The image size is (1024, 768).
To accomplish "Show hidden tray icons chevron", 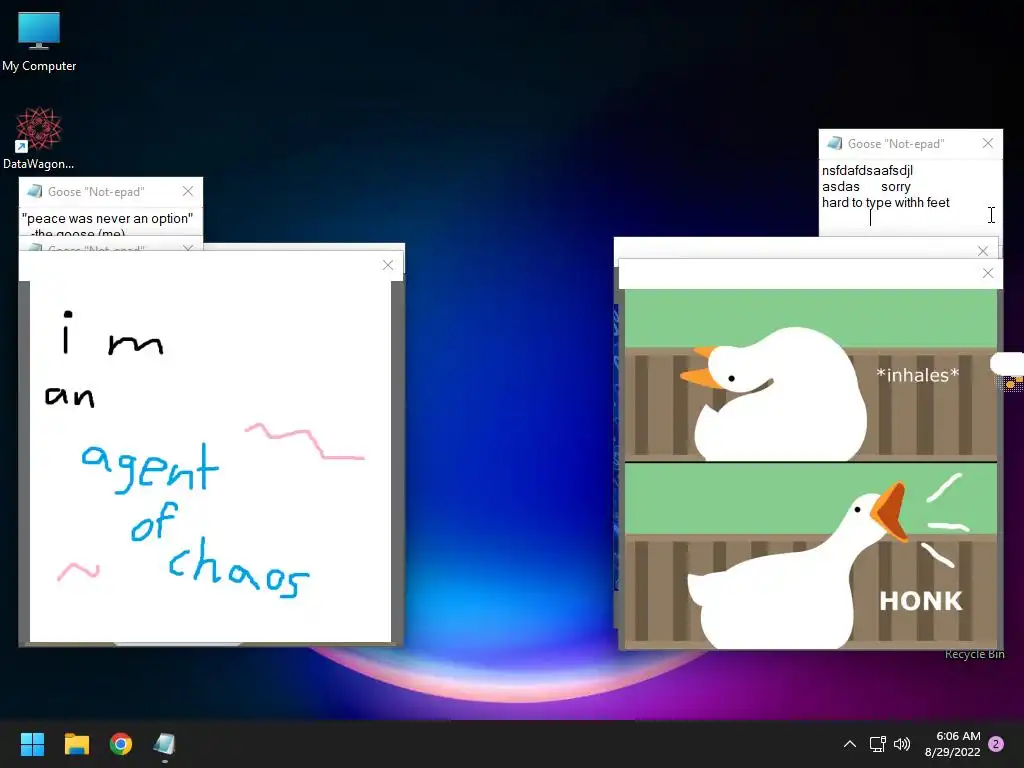I will (850, 744).
